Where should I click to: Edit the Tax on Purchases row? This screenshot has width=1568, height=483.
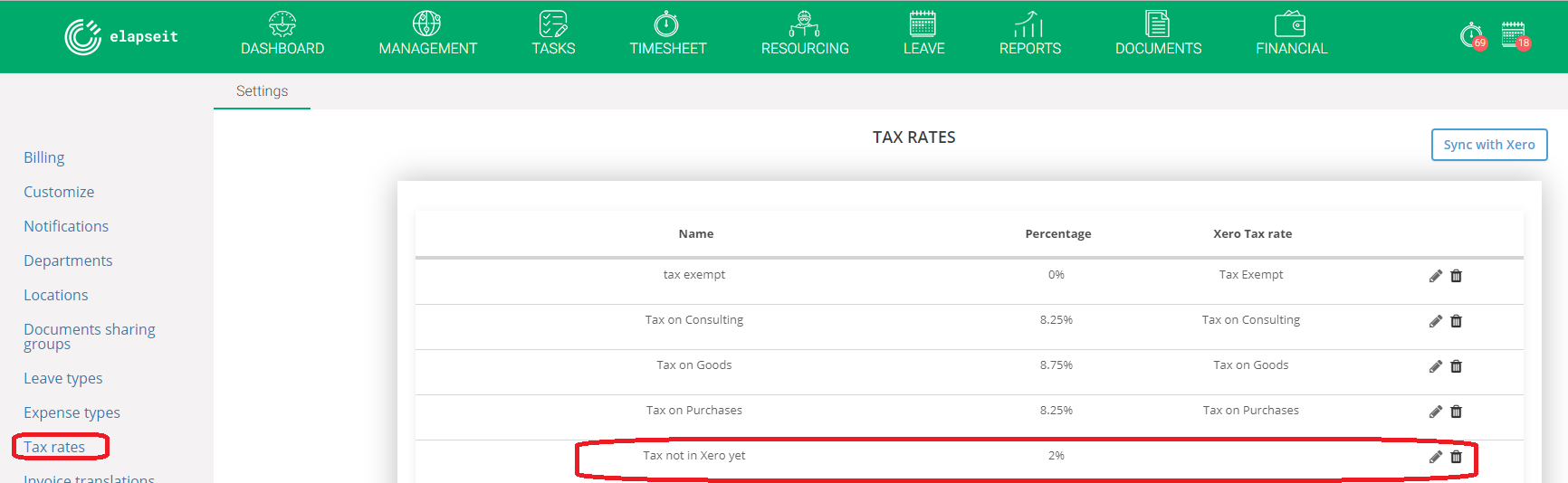tap(1436, 412)
